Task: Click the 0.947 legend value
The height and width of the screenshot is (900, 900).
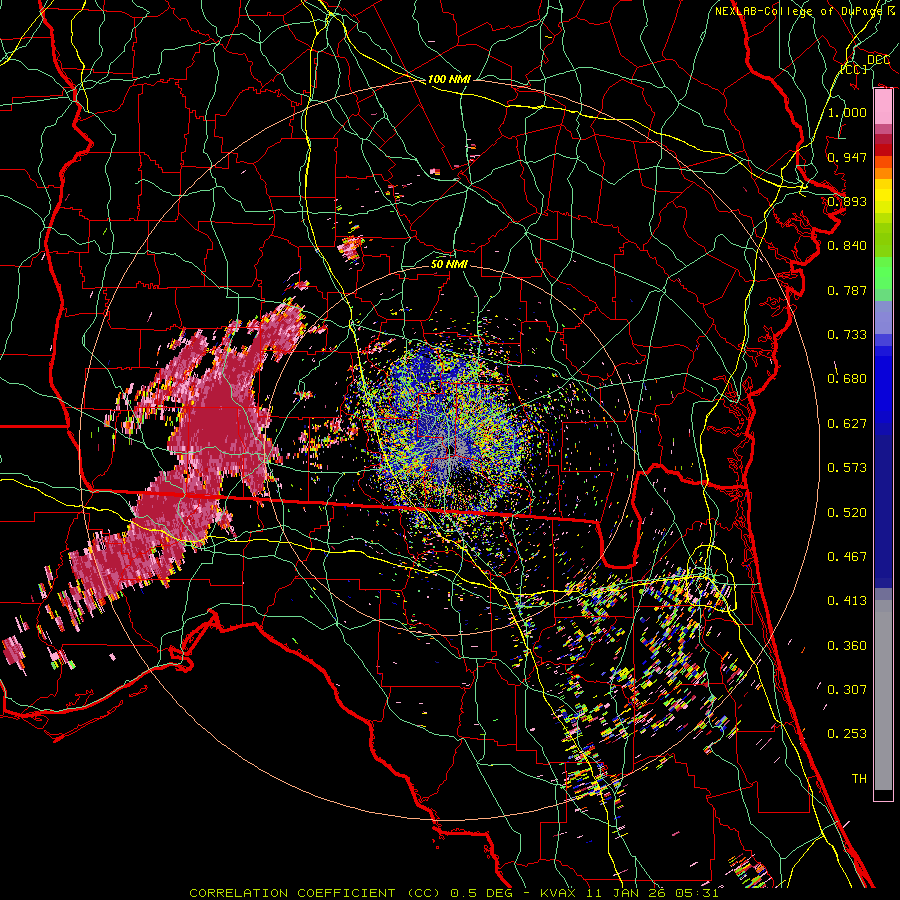Action: pos(847,157)
